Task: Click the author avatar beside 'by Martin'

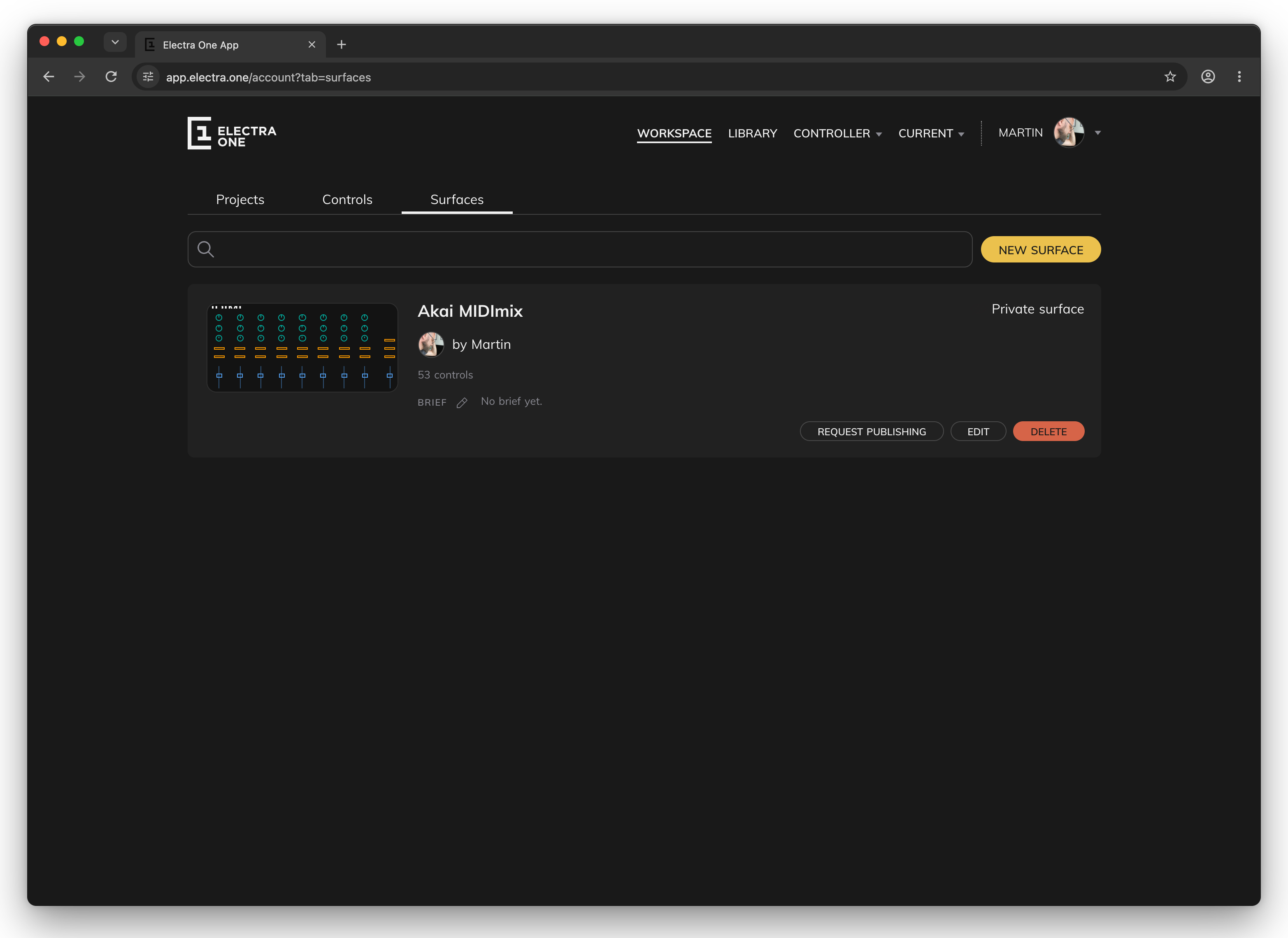Action: coord(431,345)
